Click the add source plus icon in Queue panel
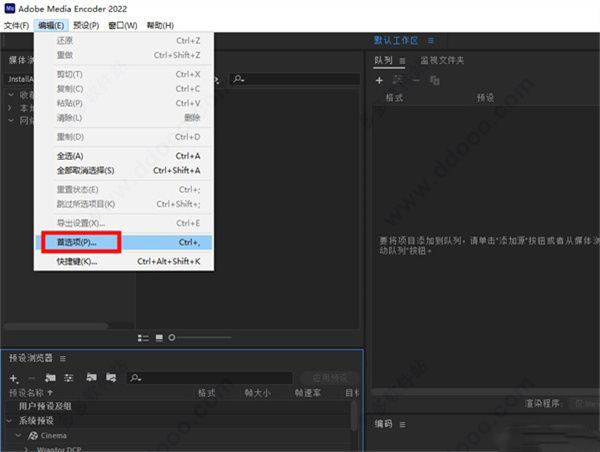The height and width of the screenshot is (452, 600). (379, 80)
